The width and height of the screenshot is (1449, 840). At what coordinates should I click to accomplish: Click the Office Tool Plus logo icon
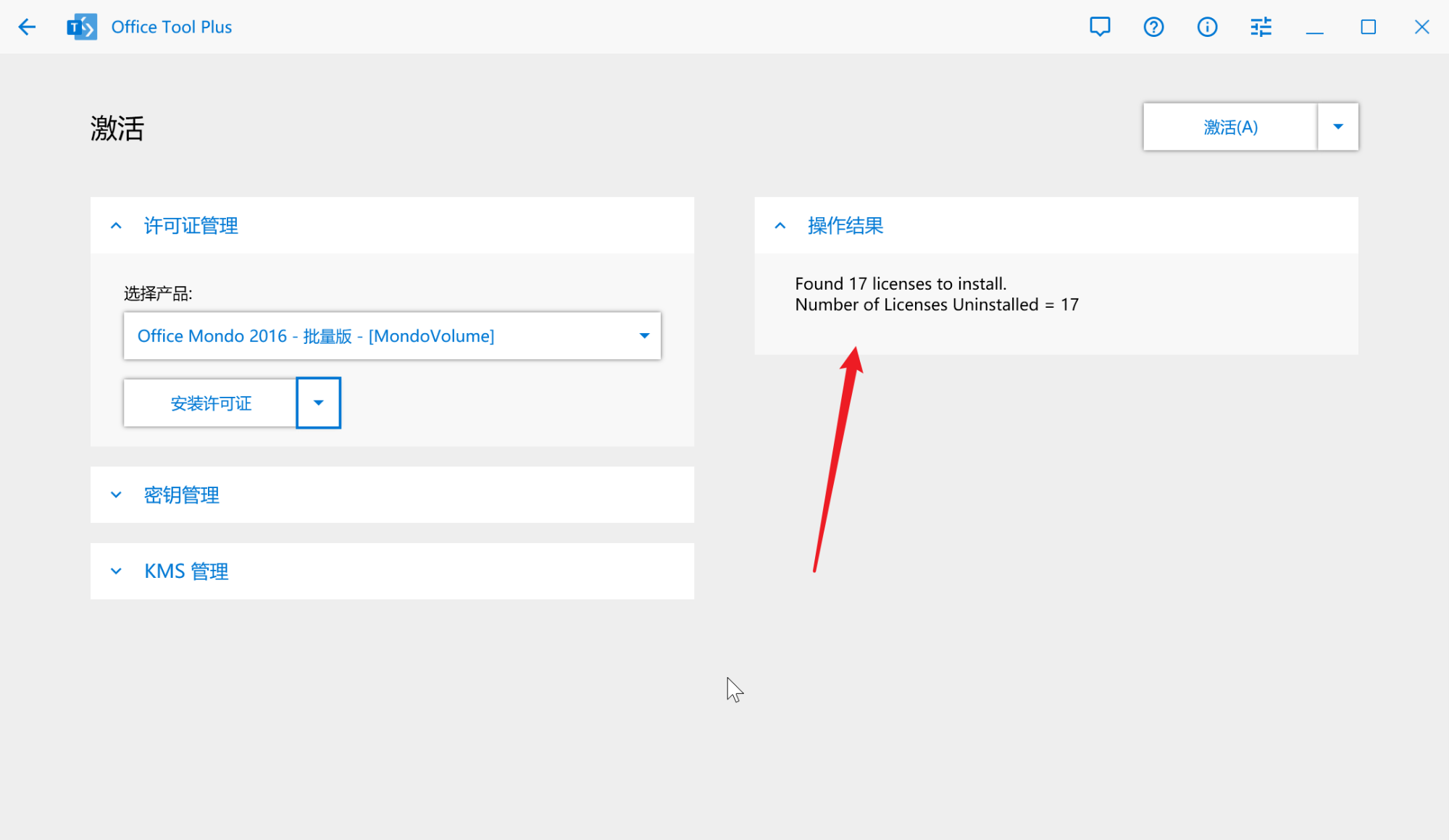[x=82, y=28]
